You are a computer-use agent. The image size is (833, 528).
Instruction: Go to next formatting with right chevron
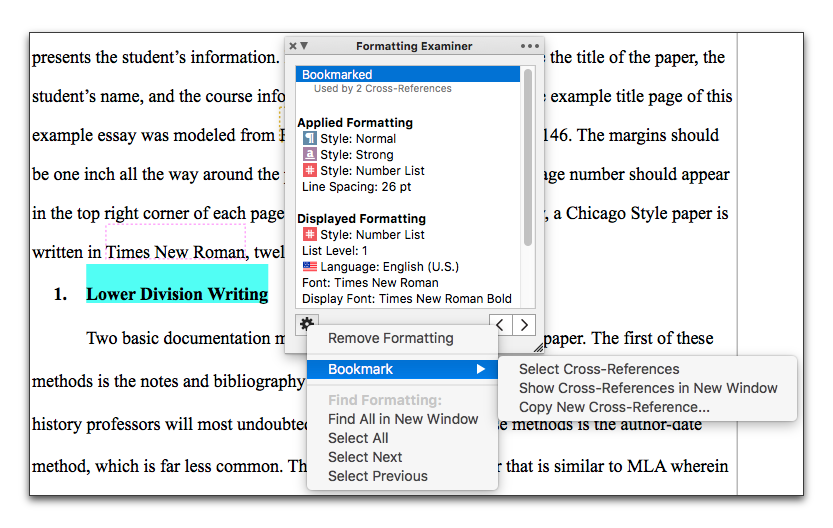(x=524, y=325)
